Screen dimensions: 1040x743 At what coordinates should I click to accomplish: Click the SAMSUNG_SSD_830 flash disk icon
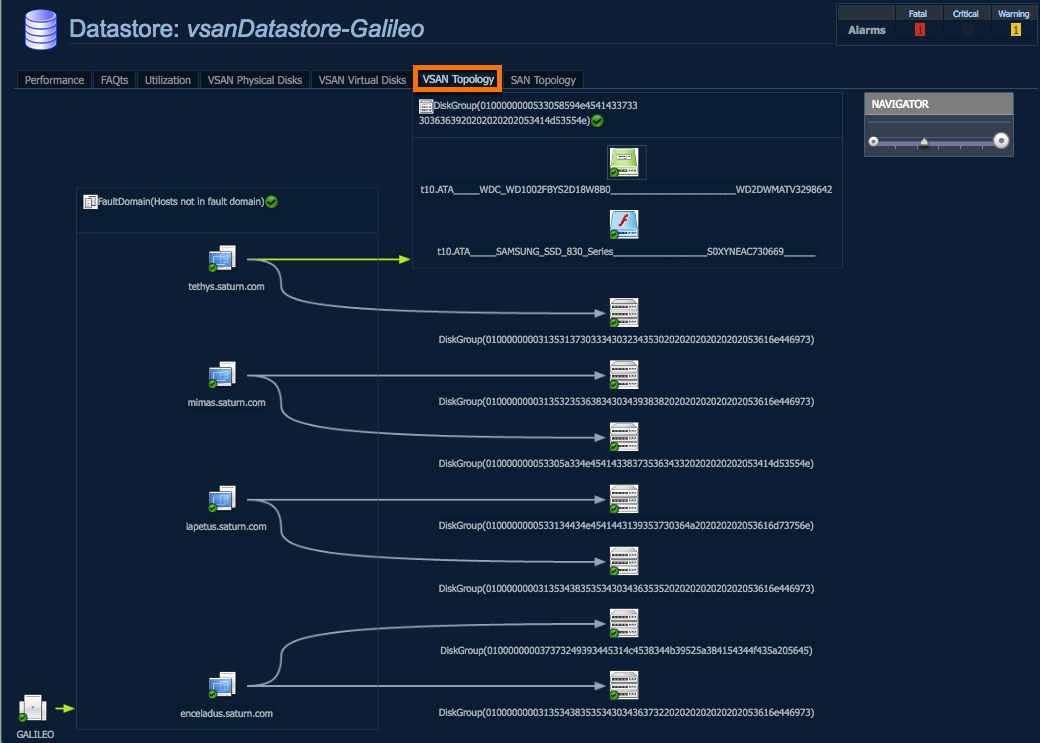pos(624,225)
